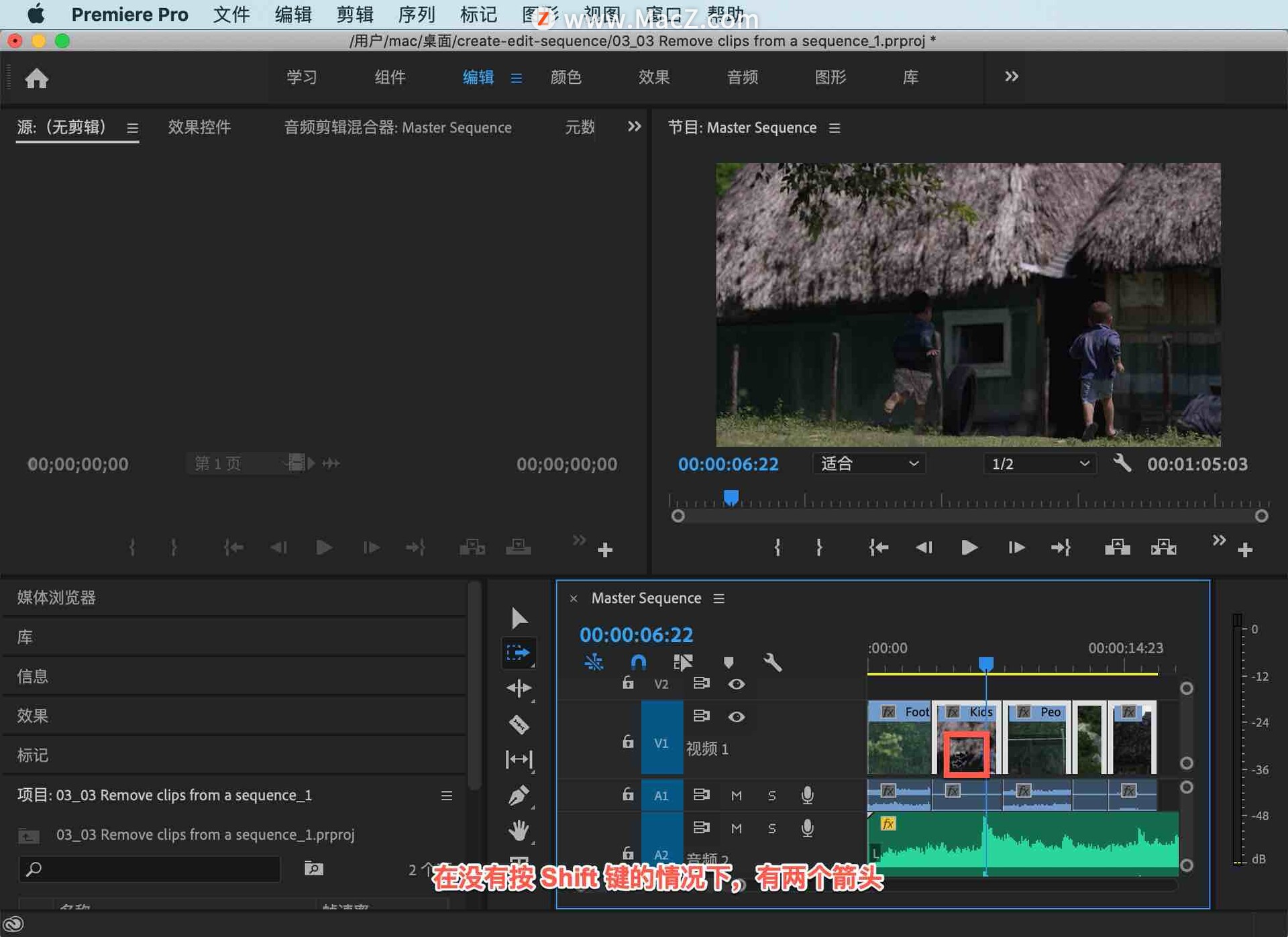This screenshot has width=1288, height=937.
Task: Switch to the 颜色 workspace tab
Action: [x=565, y=77]
